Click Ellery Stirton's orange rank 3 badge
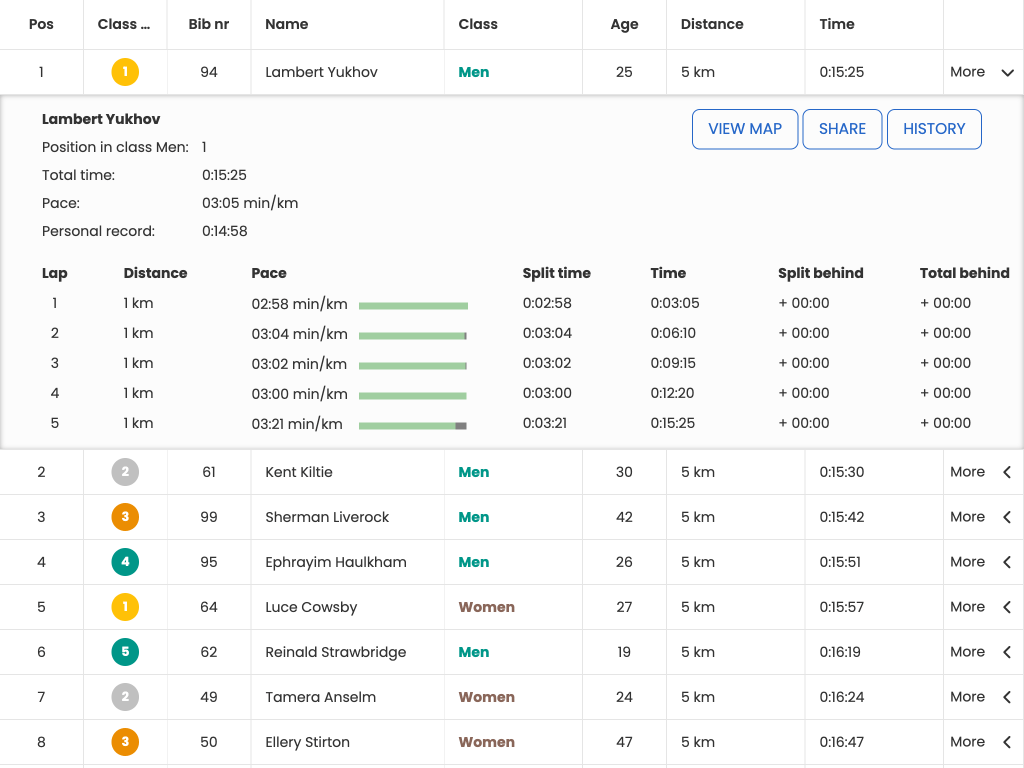This screenshot has width=1024, height=768. pos(125,742)
